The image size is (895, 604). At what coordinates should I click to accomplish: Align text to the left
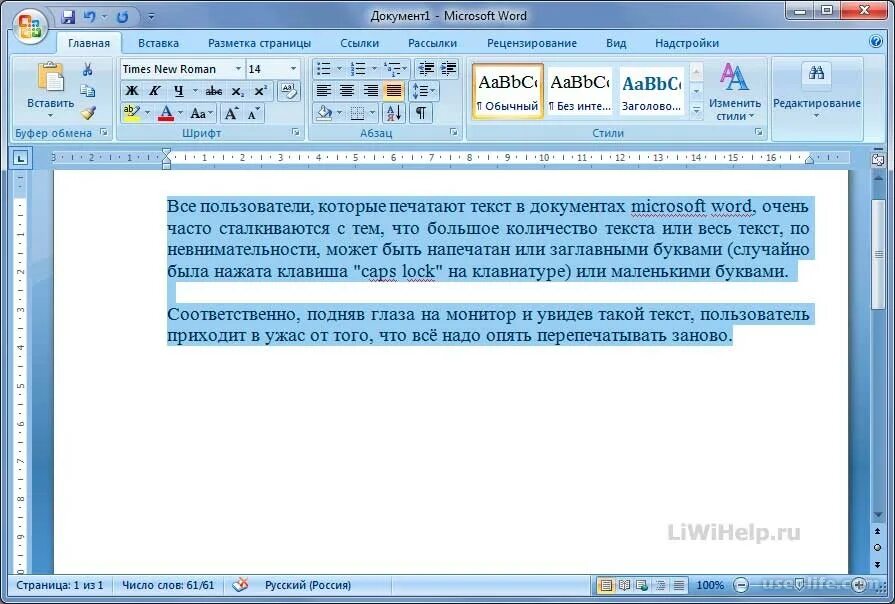coord(324,91)
